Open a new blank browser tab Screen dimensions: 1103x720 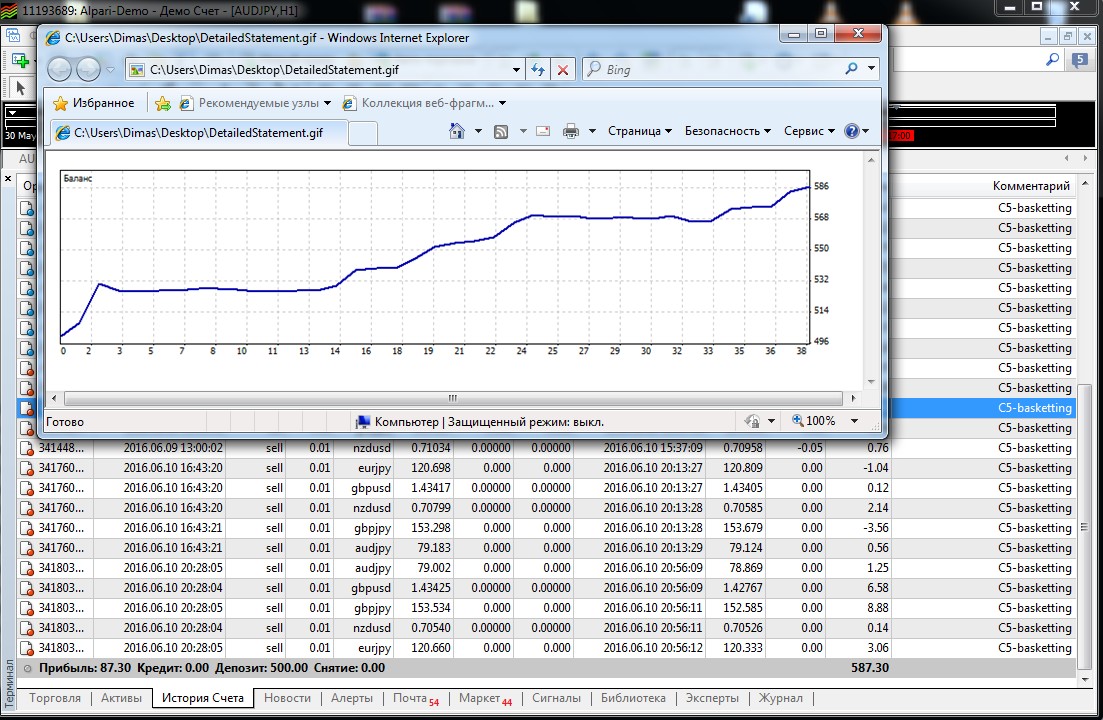click(363, 132)
